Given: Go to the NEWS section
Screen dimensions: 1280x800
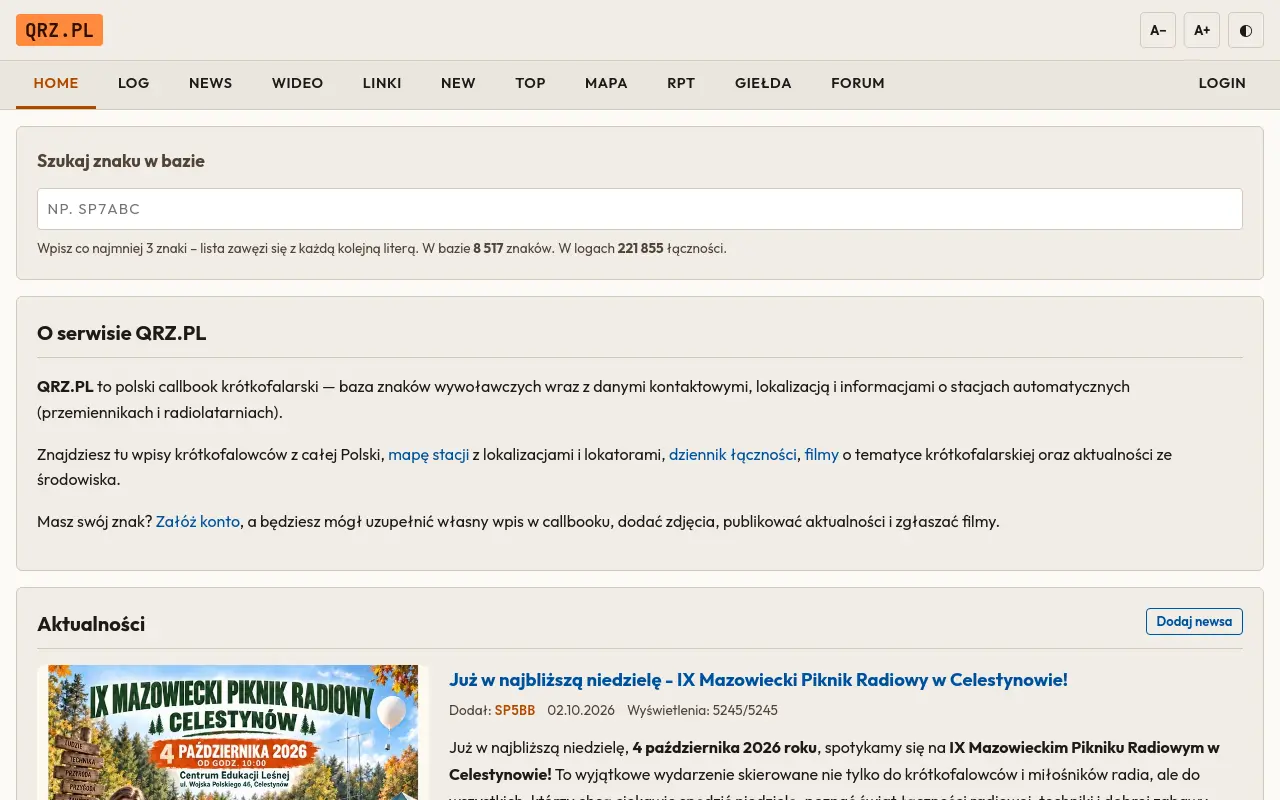Looking at the screenshot, I should (210, 83).
